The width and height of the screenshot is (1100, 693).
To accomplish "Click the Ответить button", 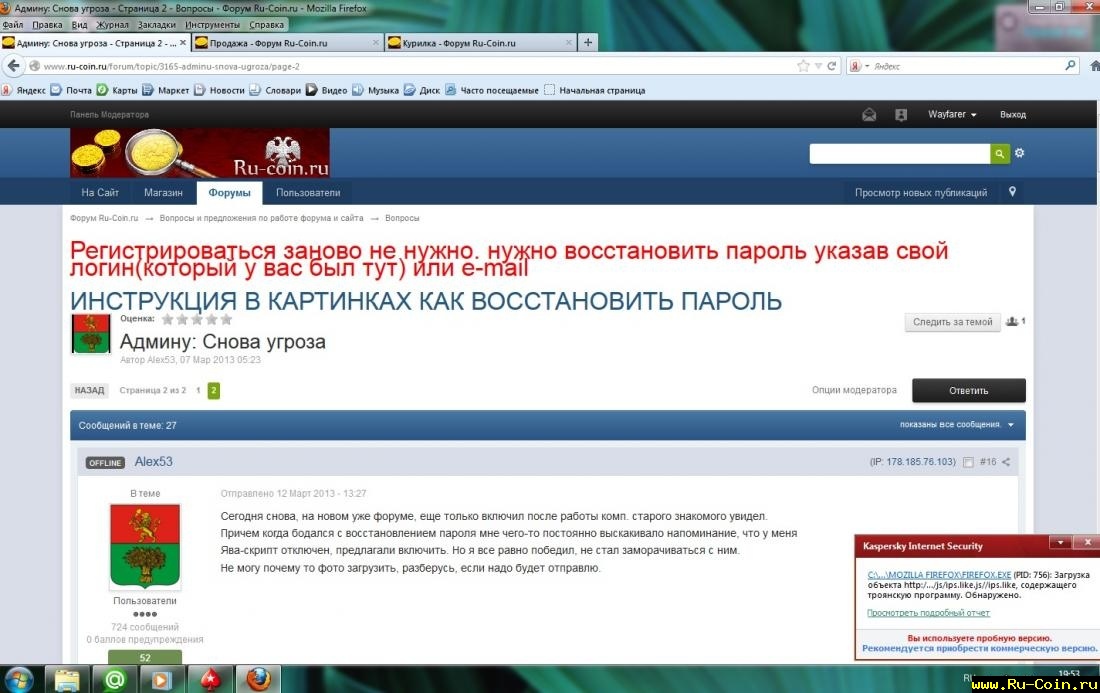I will tap(968, 391).
